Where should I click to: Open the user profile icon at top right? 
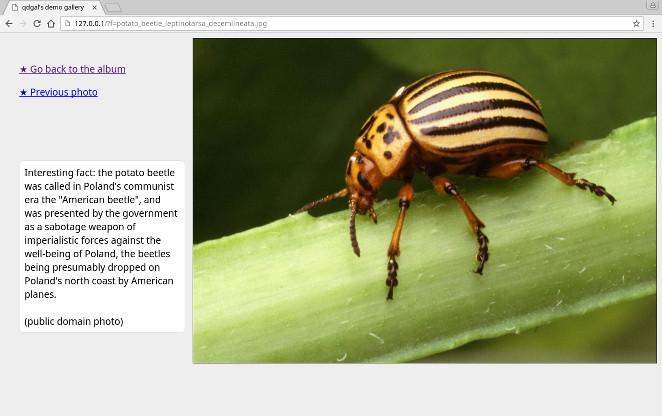coord(652,6)
